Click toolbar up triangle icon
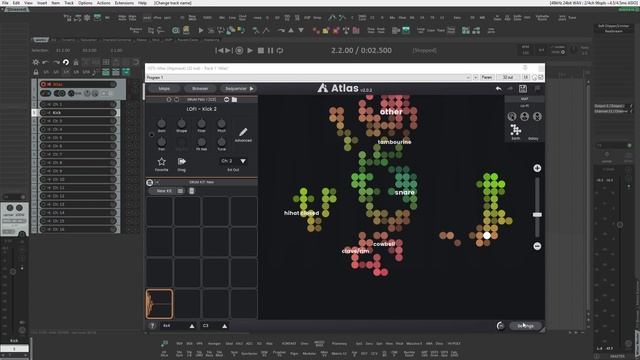The height and width of the screenshot is (360, 640). (291, 30)
